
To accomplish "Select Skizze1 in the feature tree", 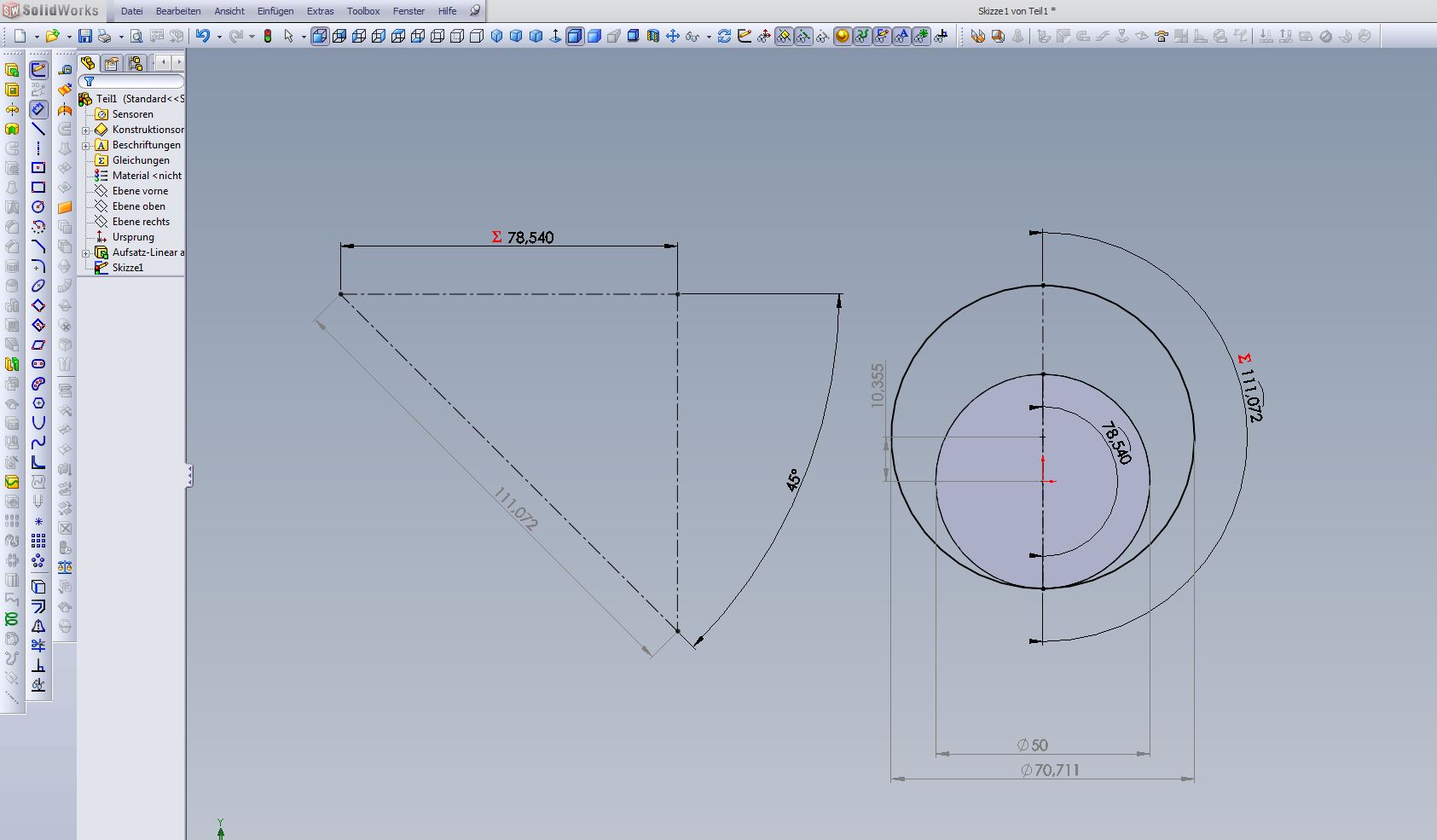I will 127,268.
